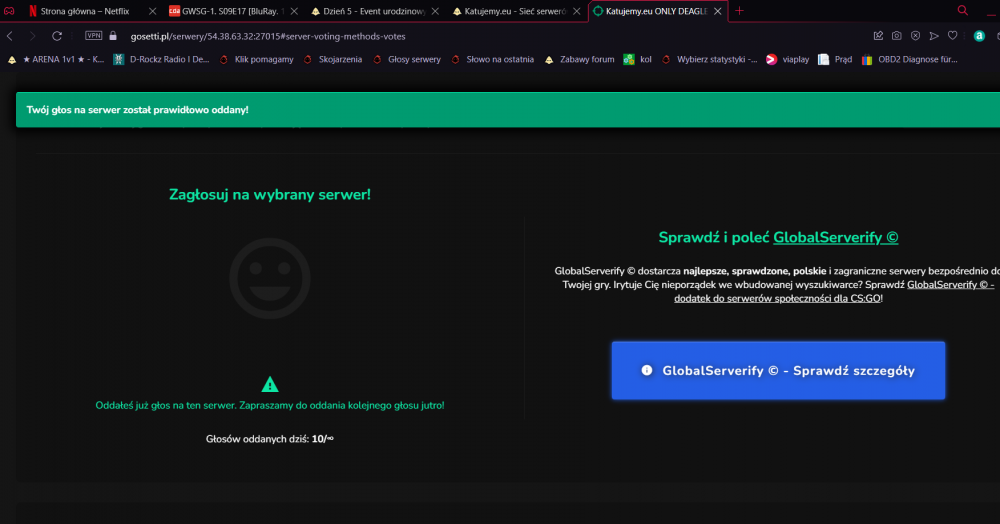This screenshot has height=524, width=1000.
Task: Click the site lock security icon
Action: click(x=113, y=36)
